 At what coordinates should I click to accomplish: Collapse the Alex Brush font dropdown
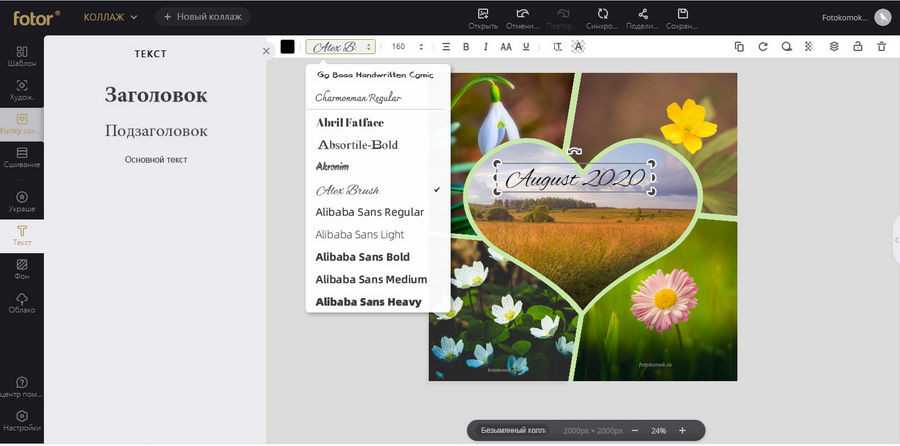(341, 47)
